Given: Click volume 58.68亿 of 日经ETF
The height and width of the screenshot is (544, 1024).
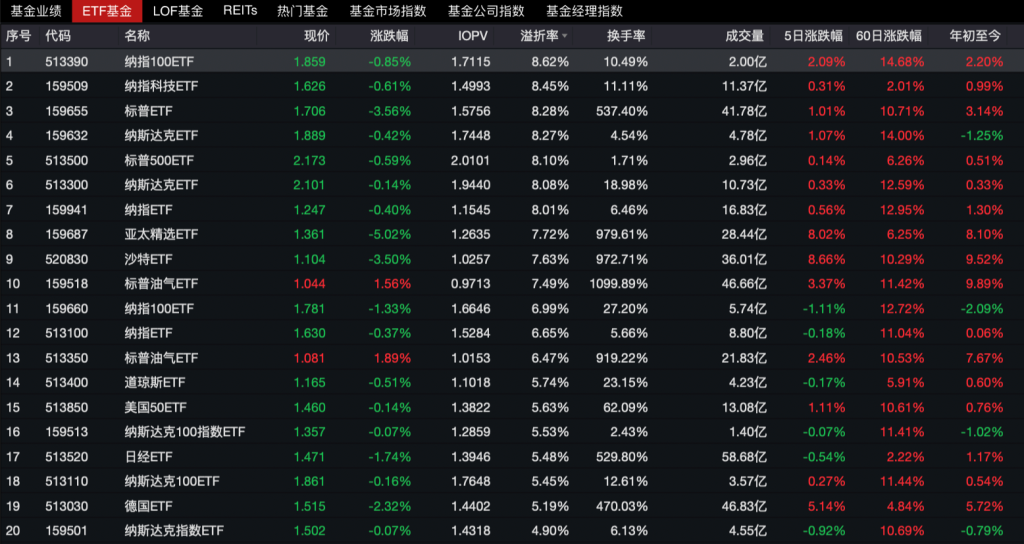Looking at the screenshot, I should pyautogui.click(x=745, y=456).
